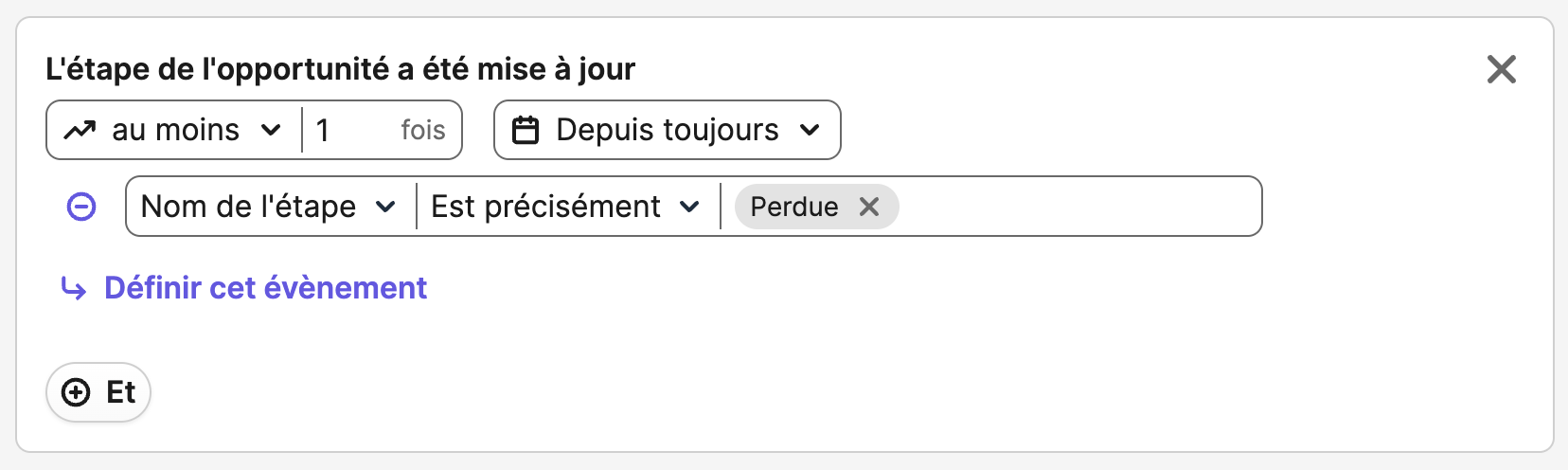Add a condition with the "Et" button

(98, 392)
